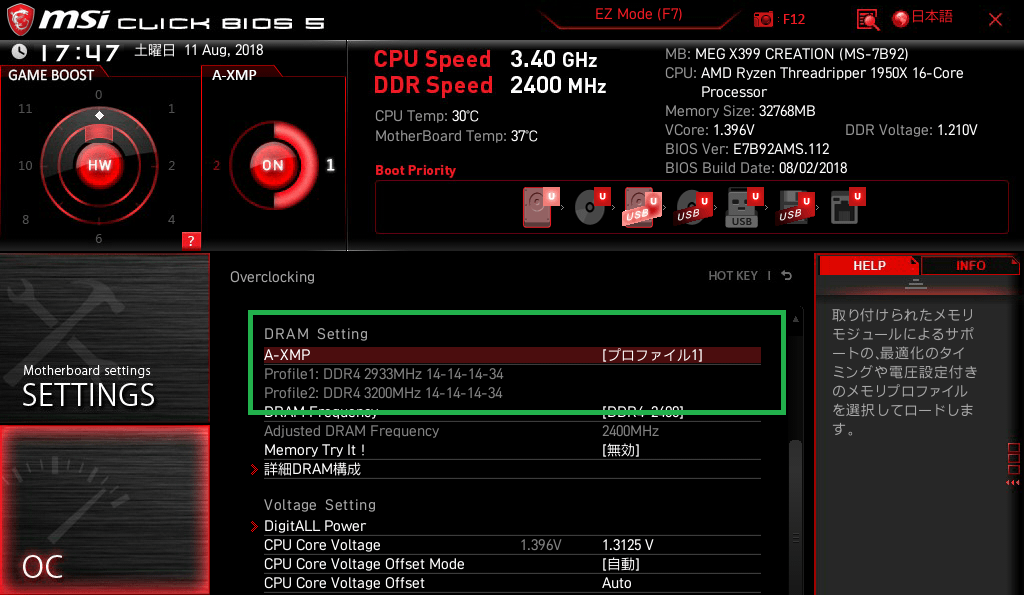The image size is (1024, 595).
Task: Select the first hard disk boot device icon
Action: pyautogui.click(x=540, y=206)
